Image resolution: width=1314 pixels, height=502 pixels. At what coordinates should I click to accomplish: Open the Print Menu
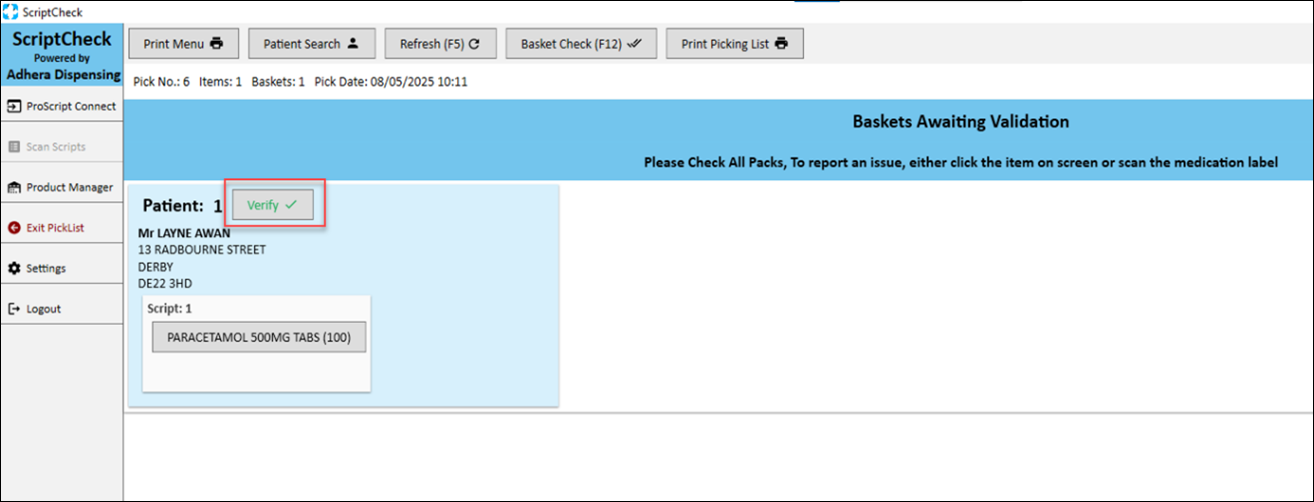(x=183, y=44)
